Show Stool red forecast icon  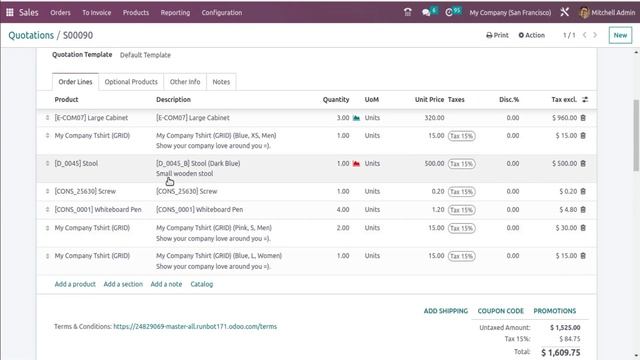click(x=356, y=164)
